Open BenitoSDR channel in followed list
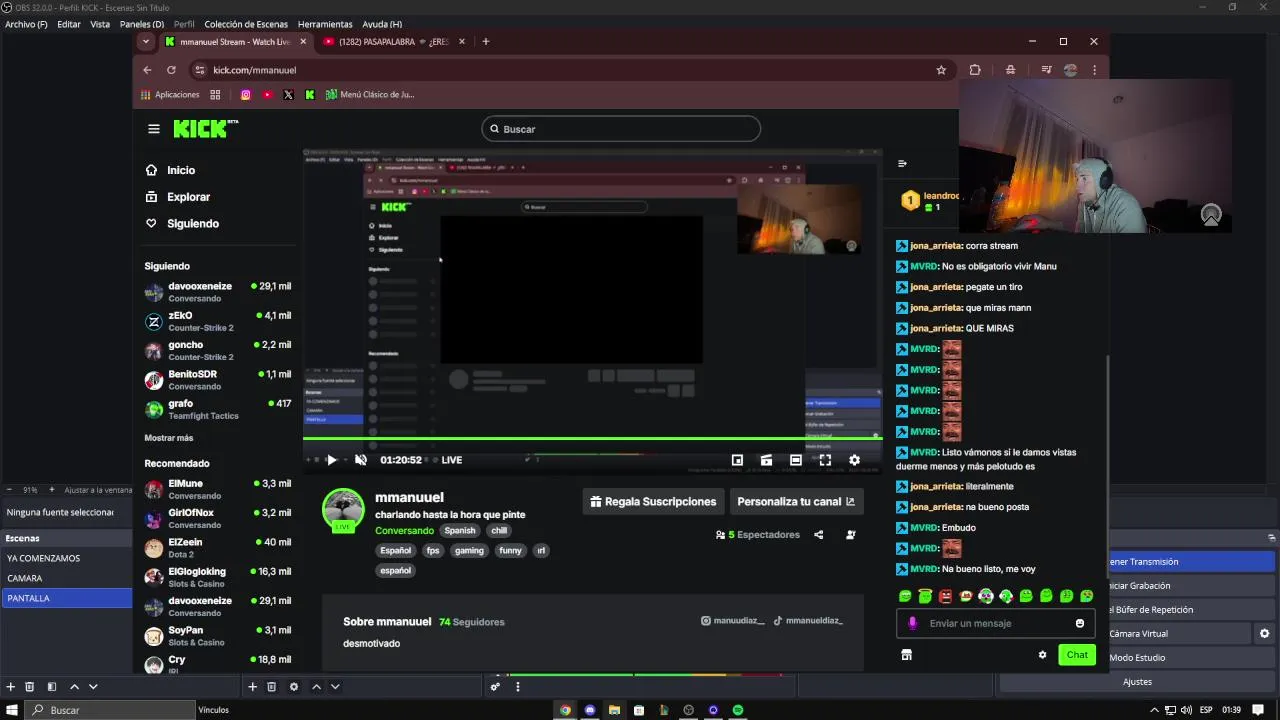Viewport: 1280px width, 720px height. click(x=218, y=380)
